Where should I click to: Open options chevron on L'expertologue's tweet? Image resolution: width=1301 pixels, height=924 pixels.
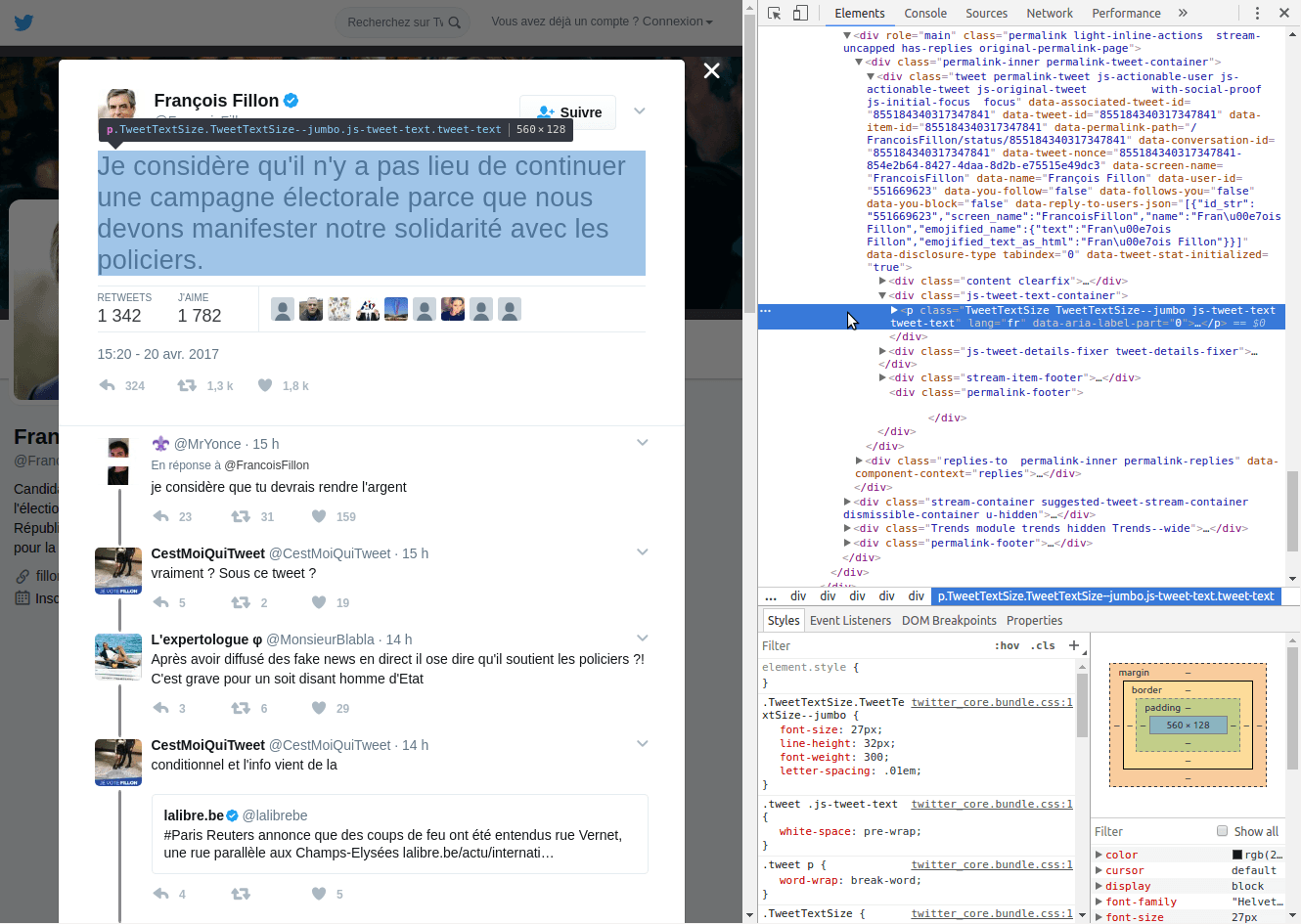point(643,638)
